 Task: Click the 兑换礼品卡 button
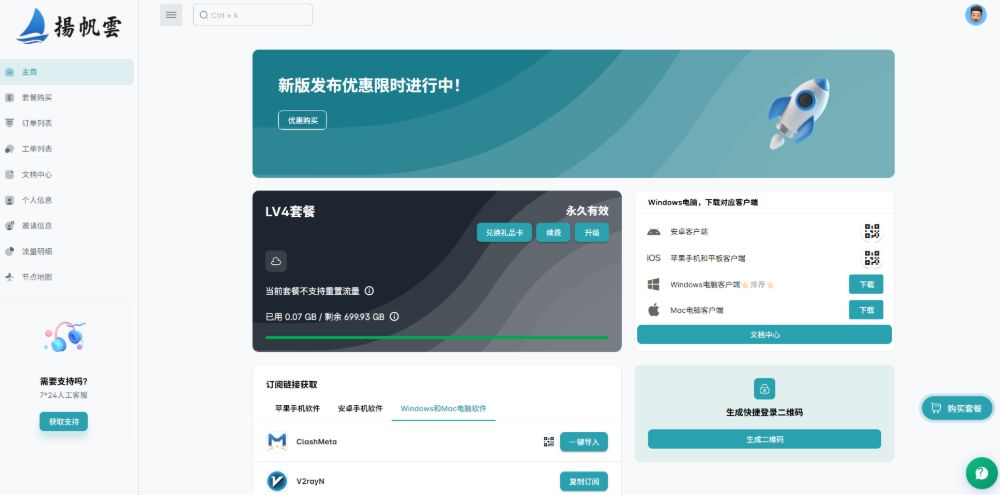pos(504,233)
